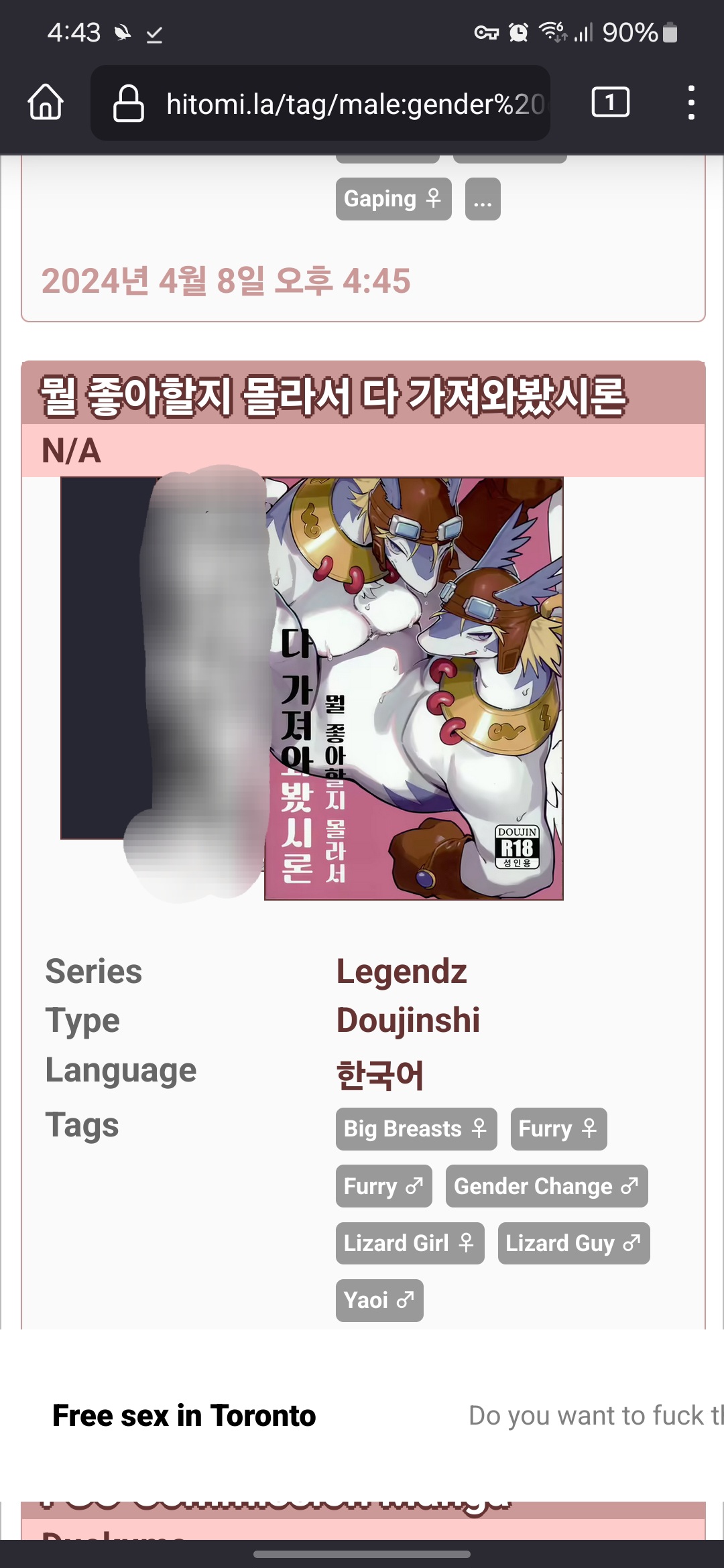Viewport: 724px width, 1568px height.
Task: Open the tab switcher showing 1 tab
Action: [610, 103]
